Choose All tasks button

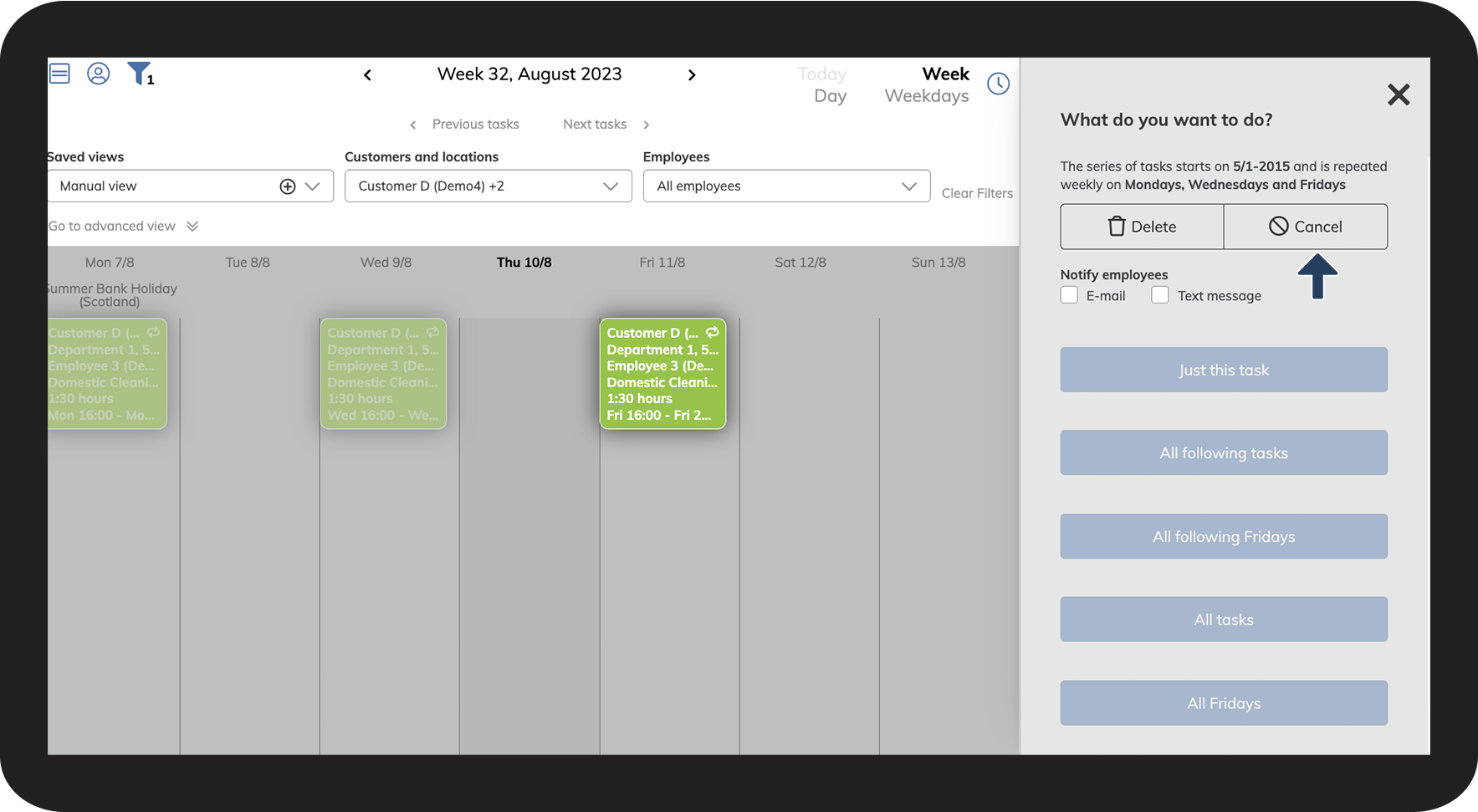[1224, 620]
